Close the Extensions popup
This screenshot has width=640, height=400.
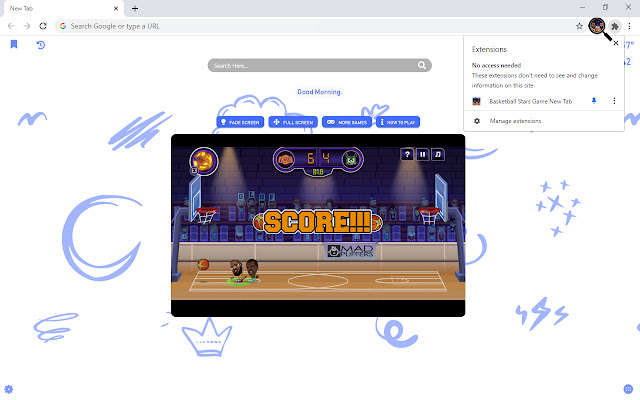click(616, 43)
